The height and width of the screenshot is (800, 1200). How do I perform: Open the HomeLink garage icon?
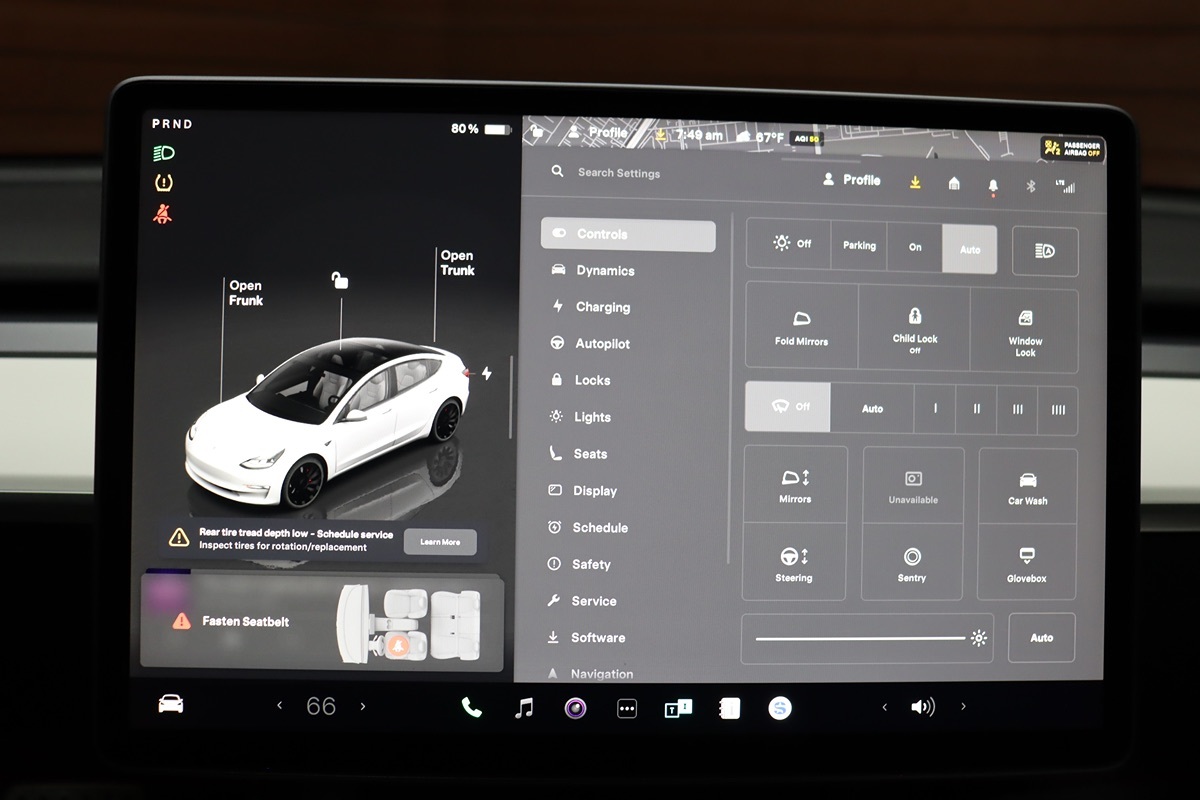(x=954, y=183)
